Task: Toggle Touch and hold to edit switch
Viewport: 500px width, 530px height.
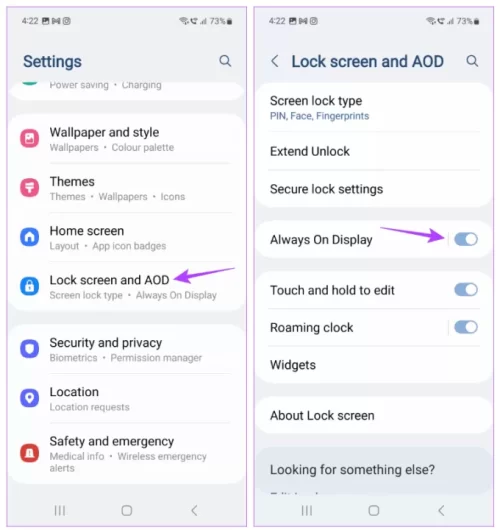Action: click(x=466, y=290)
